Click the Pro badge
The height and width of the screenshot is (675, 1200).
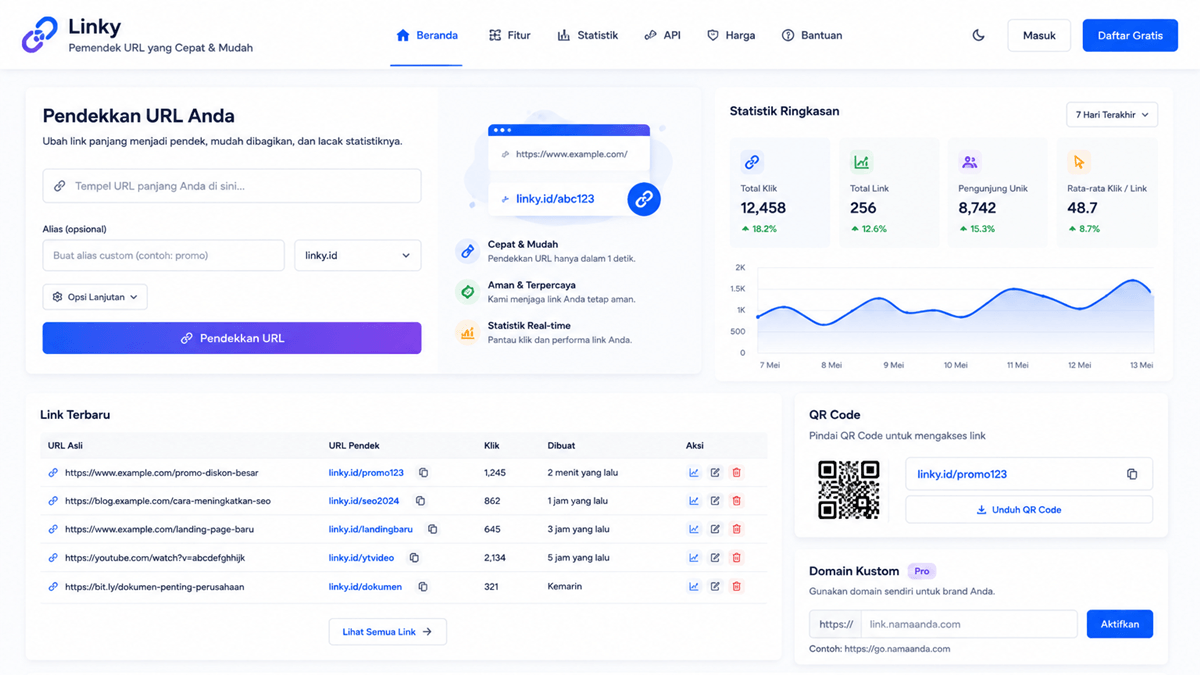tap(922, 571)
